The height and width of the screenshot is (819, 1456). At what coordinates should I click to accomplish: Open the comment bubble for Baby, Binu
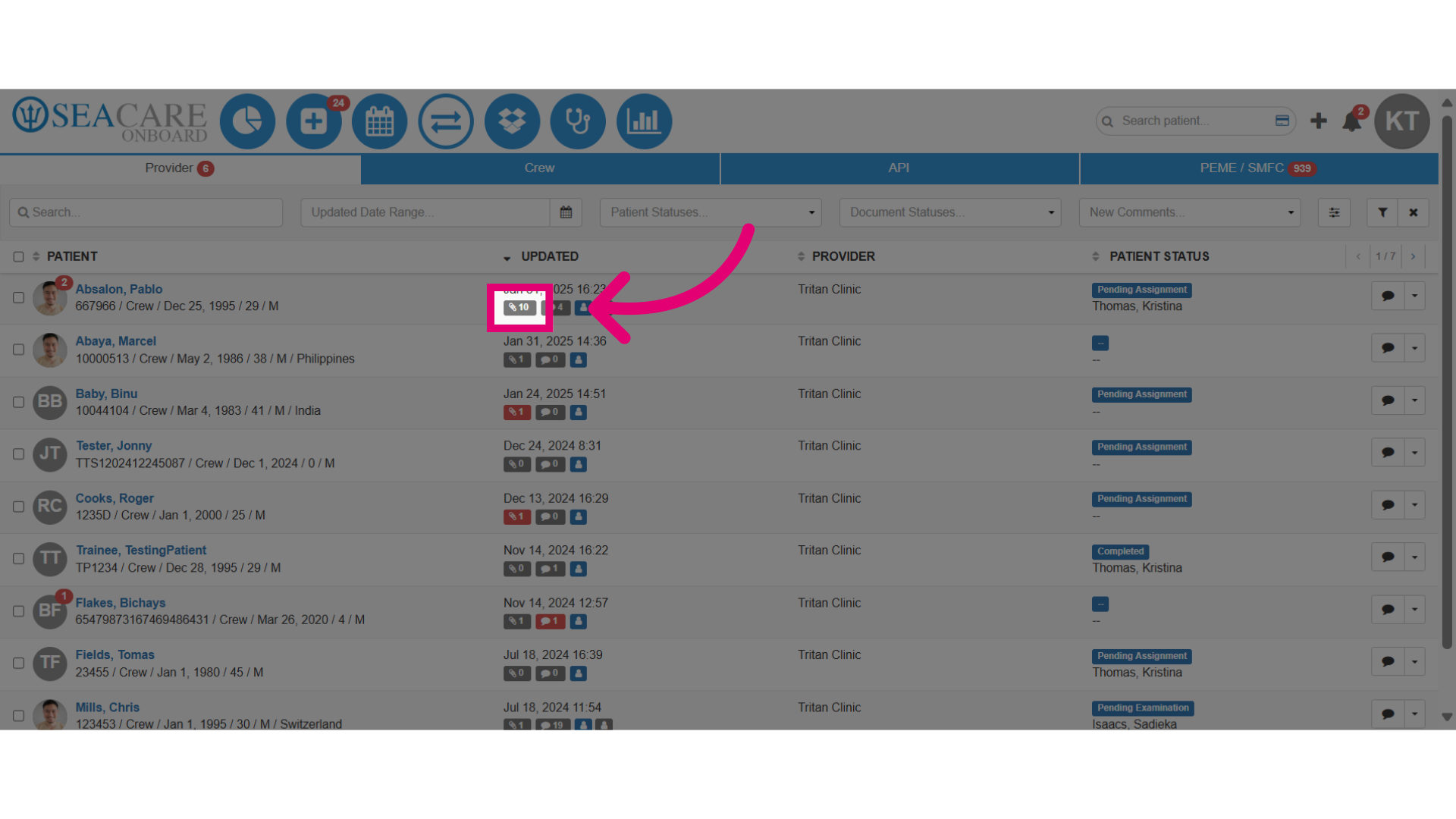click(1388, 400)
